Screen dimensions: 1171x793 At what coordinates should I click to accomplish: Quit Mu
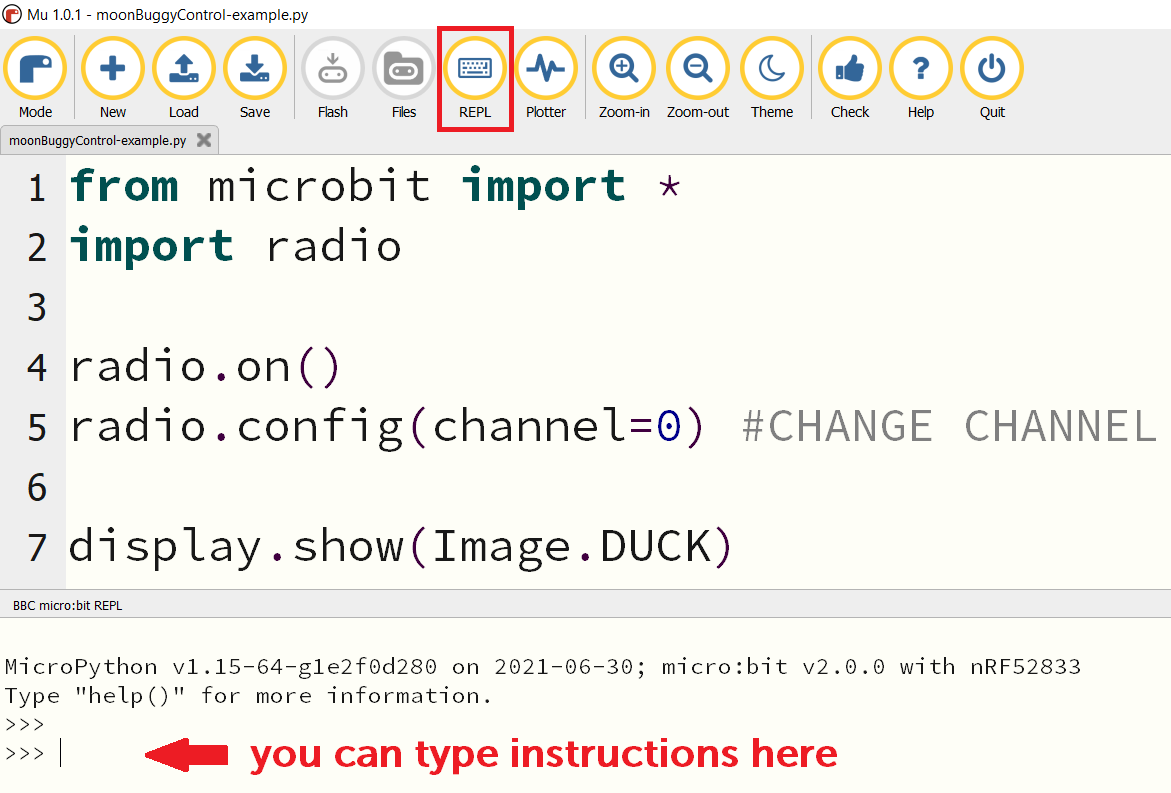click(992, 78)
